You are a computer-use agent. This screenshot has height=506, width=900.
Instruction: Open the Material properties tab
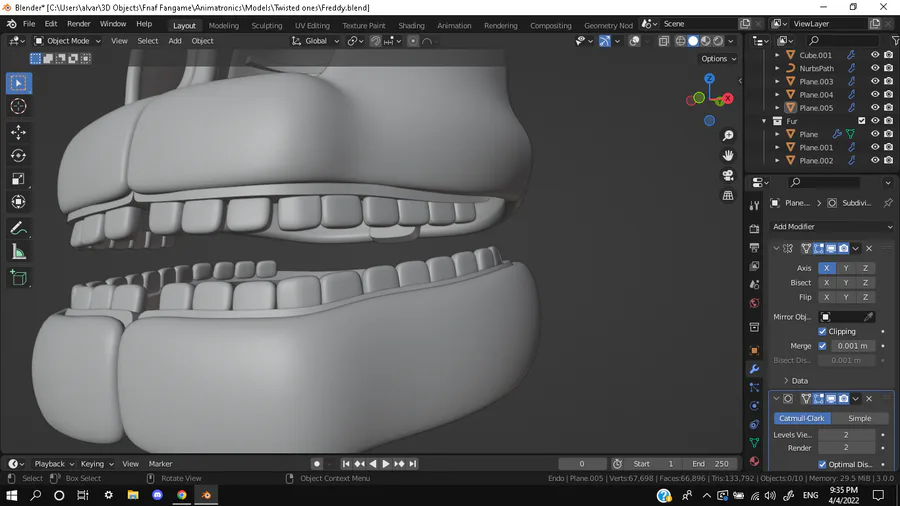tap(754, 462)
